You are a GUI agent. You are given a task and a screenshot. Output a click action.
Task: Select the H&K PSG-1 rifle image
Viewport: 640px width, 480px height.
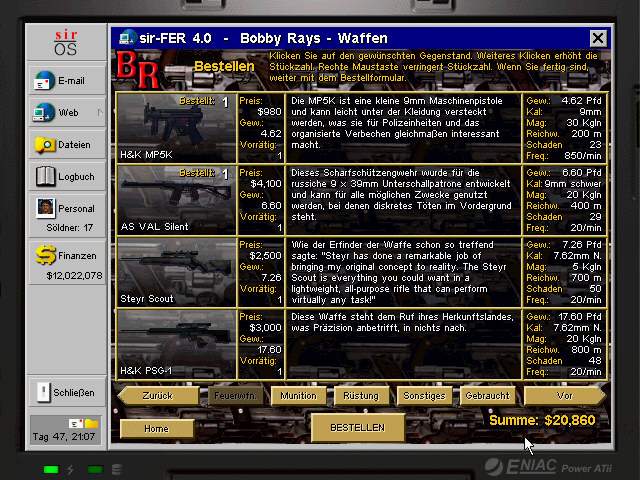tap(176, 344)
